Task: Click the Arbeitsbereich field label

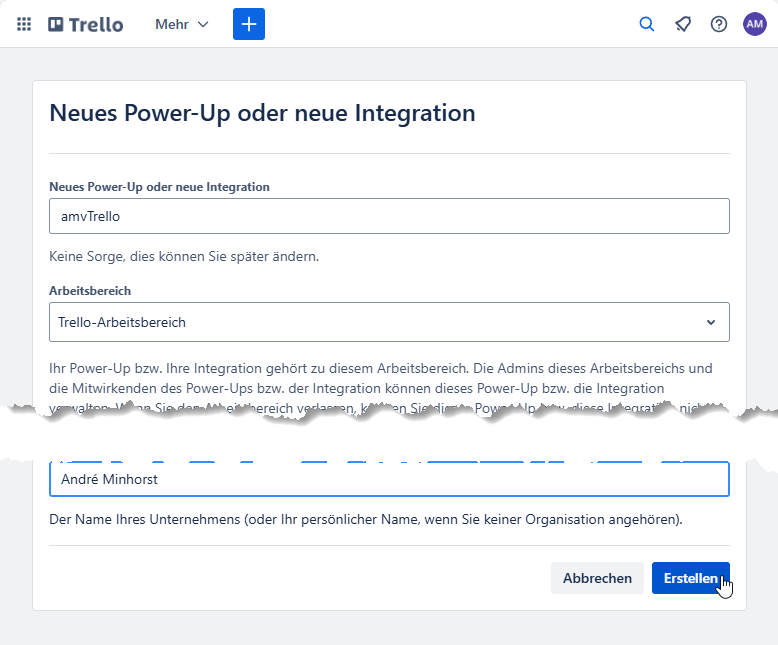Action: point(90,291)
